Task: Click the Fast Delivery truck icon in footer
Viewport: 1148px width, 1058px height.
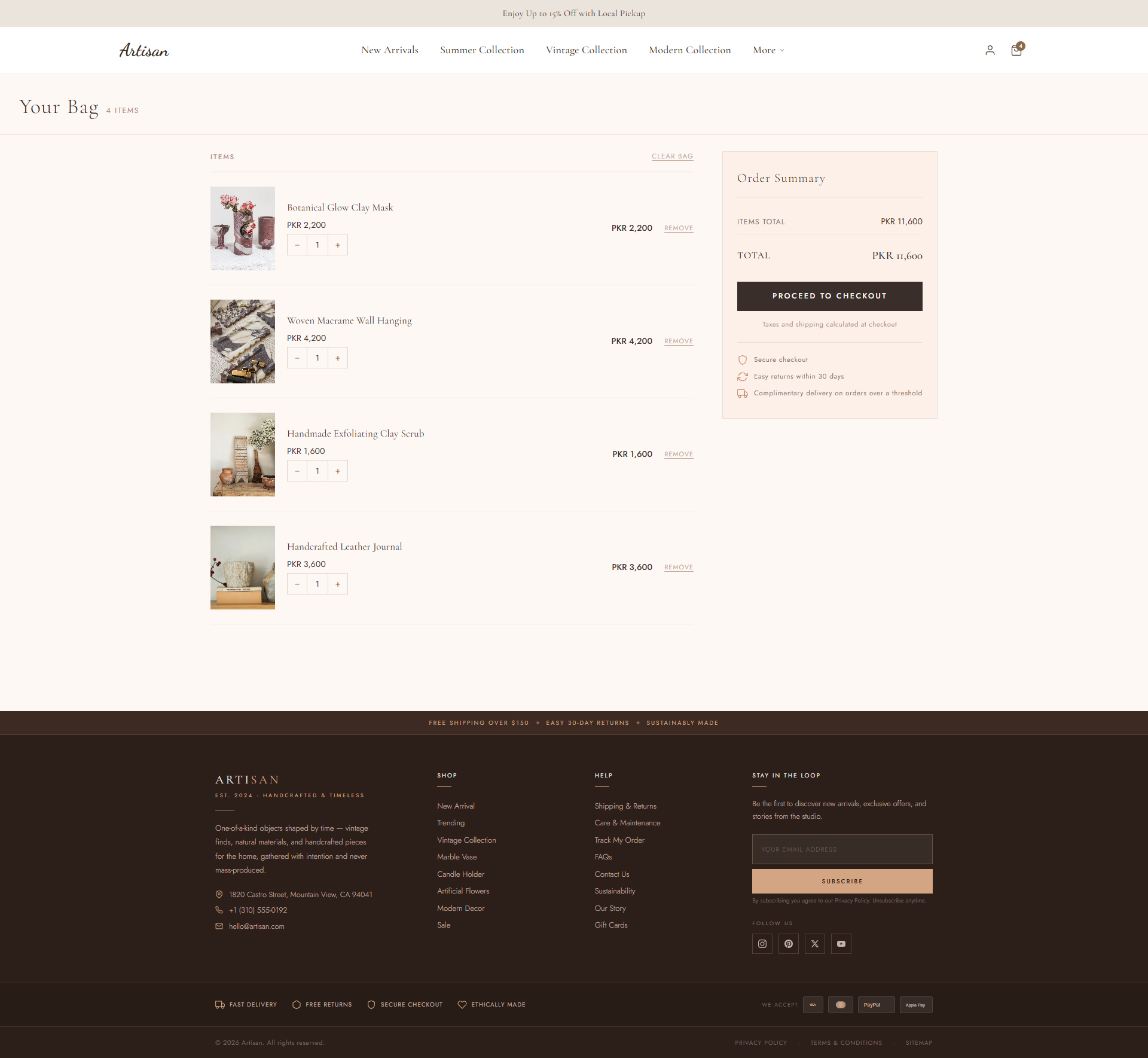Action: point(220,1005)
